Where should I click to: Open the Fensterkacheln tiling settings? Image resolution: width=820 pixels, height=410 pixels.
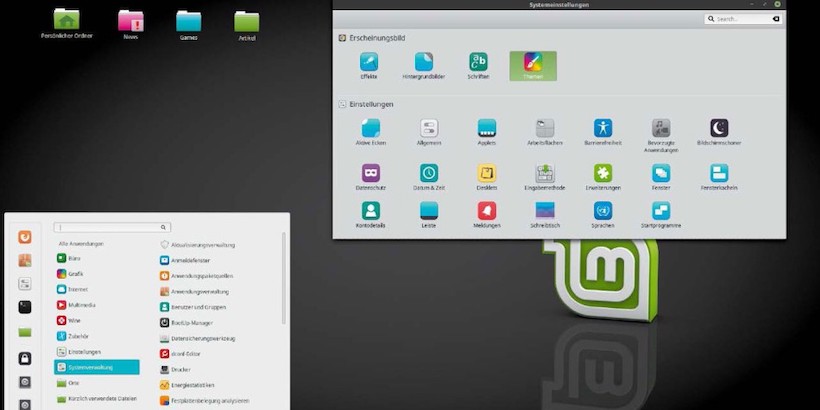click(x=719, y=177)
